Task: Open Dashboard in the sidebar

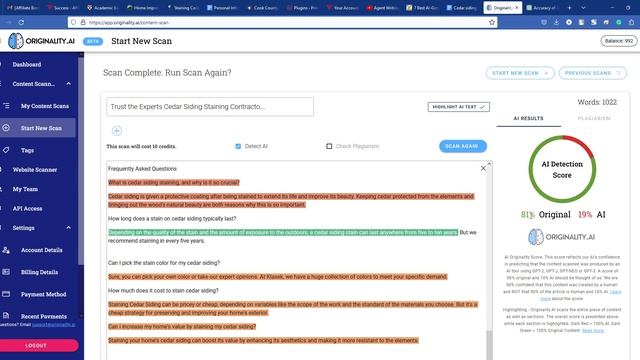Action: click(27, 64)
